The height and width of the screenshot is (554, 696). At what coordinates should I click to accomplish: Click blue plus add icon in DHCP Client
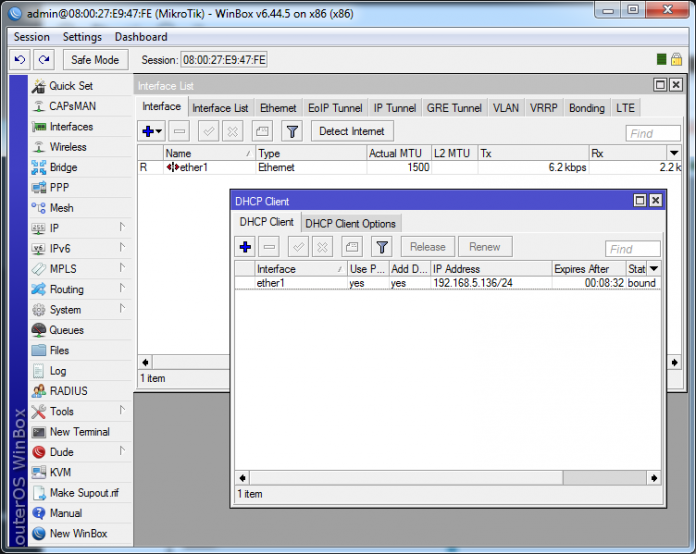[x=245, y=247]
